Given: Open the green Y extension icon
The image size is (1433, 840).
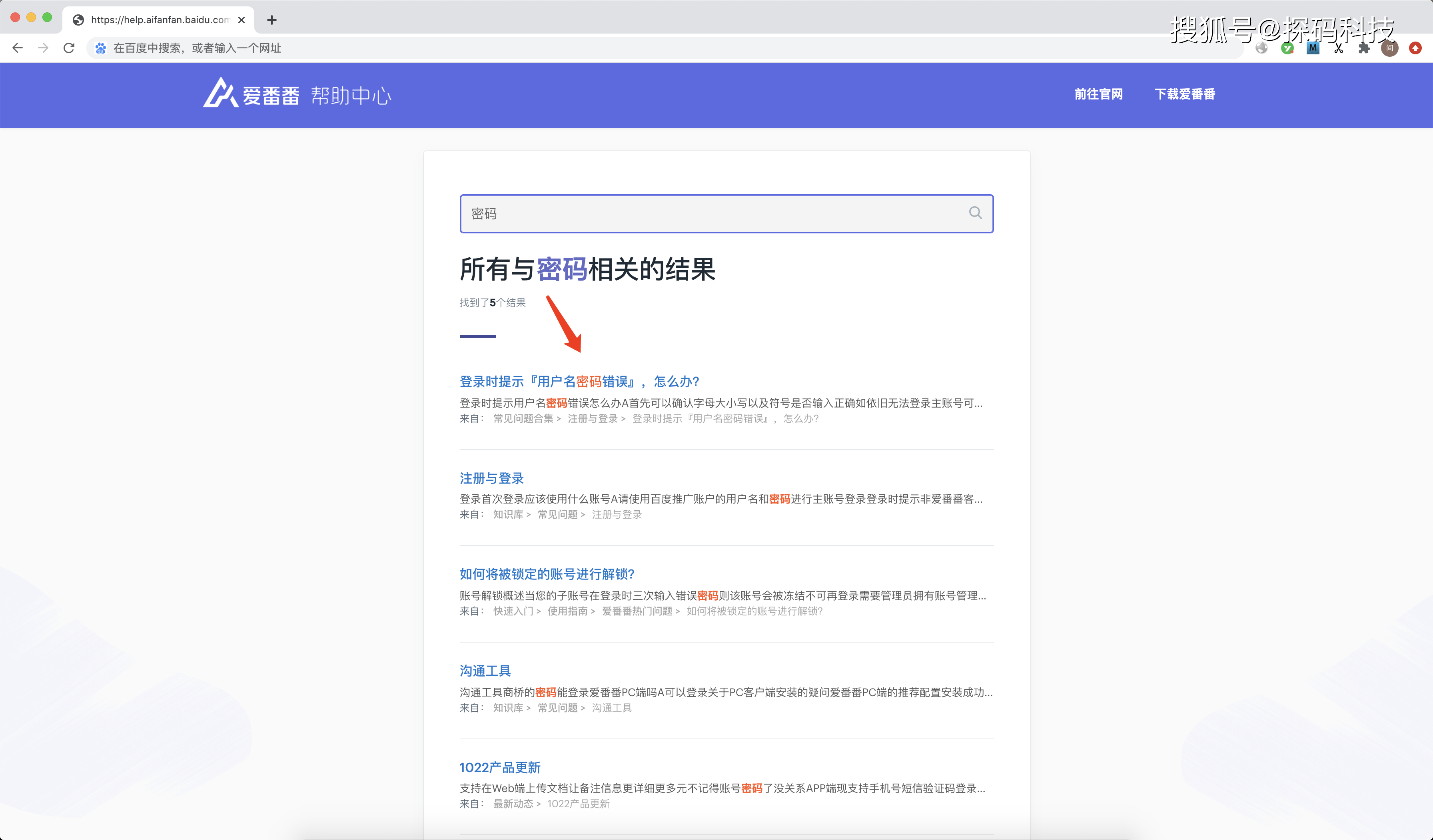Looking at the screenshot, I should [x=1287, y=48].
